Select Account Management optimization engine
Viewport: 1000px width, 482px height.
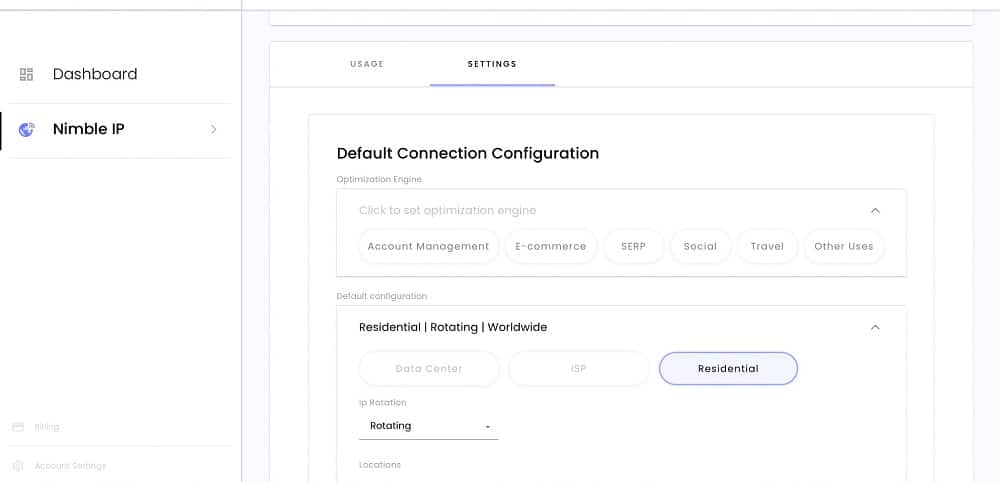[x=429, y=246]
